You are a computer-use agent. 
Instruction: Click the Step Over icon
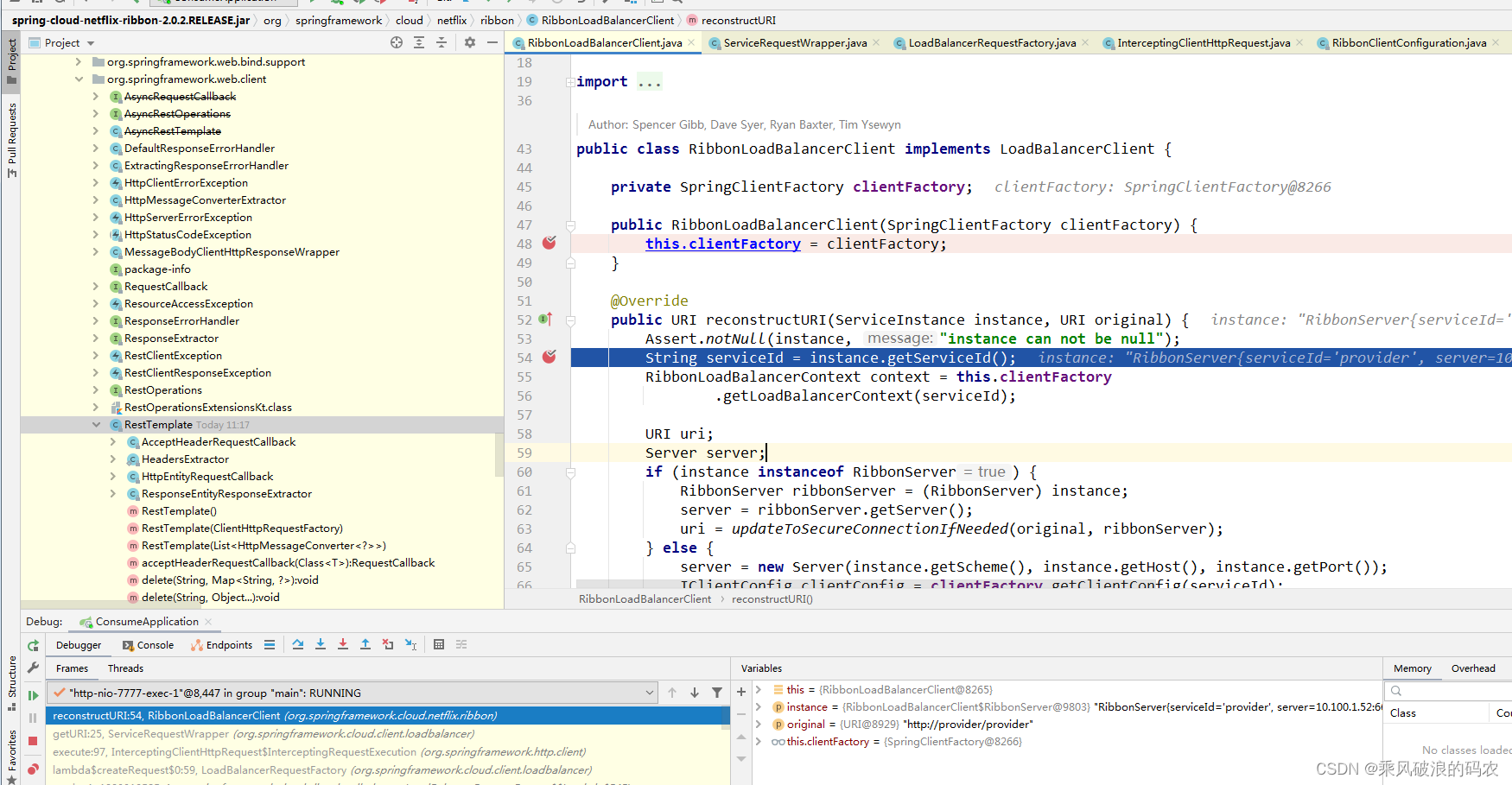[x=298, y=644]
